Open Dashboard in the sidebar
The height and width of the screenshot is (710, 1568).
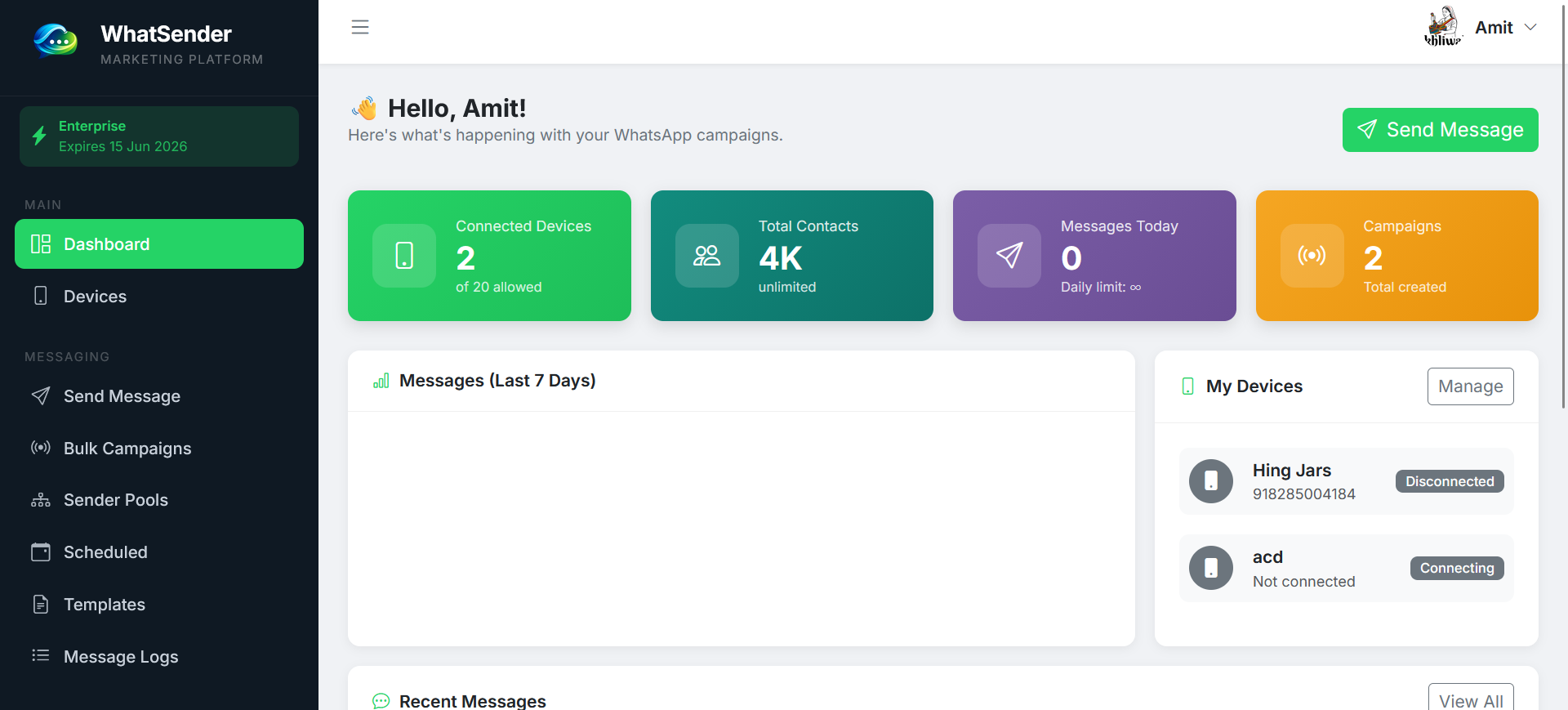pyautogui.click(x=159, y=243)
